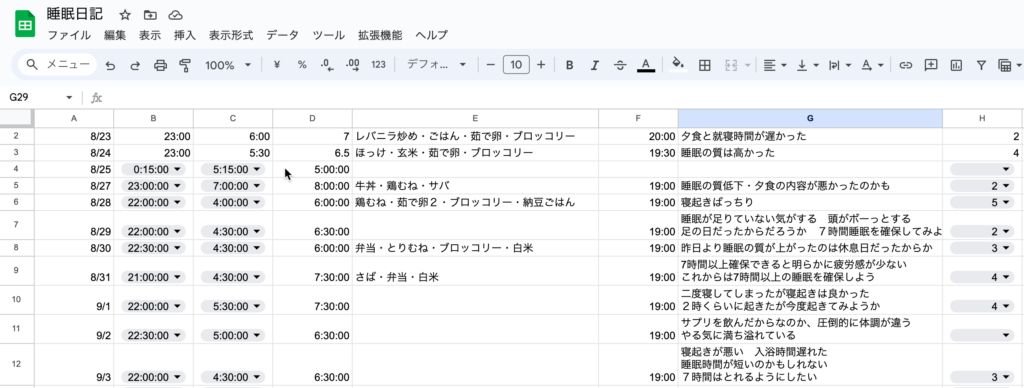Click the G29 name box field
This screenshot has width=1024, height=388.
[40, 97]
